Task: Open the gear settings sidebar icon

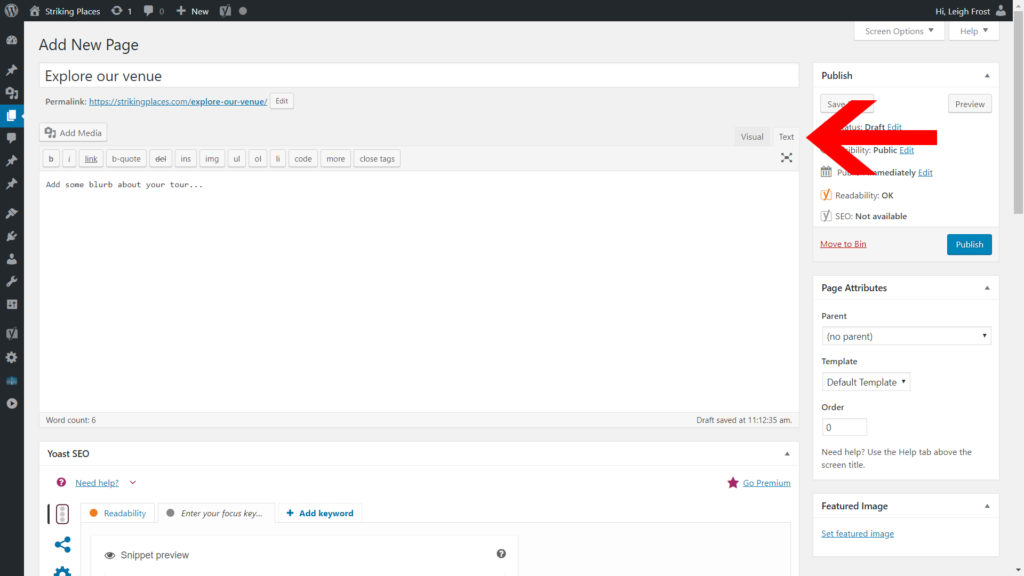Action: [x=12, y=357]
